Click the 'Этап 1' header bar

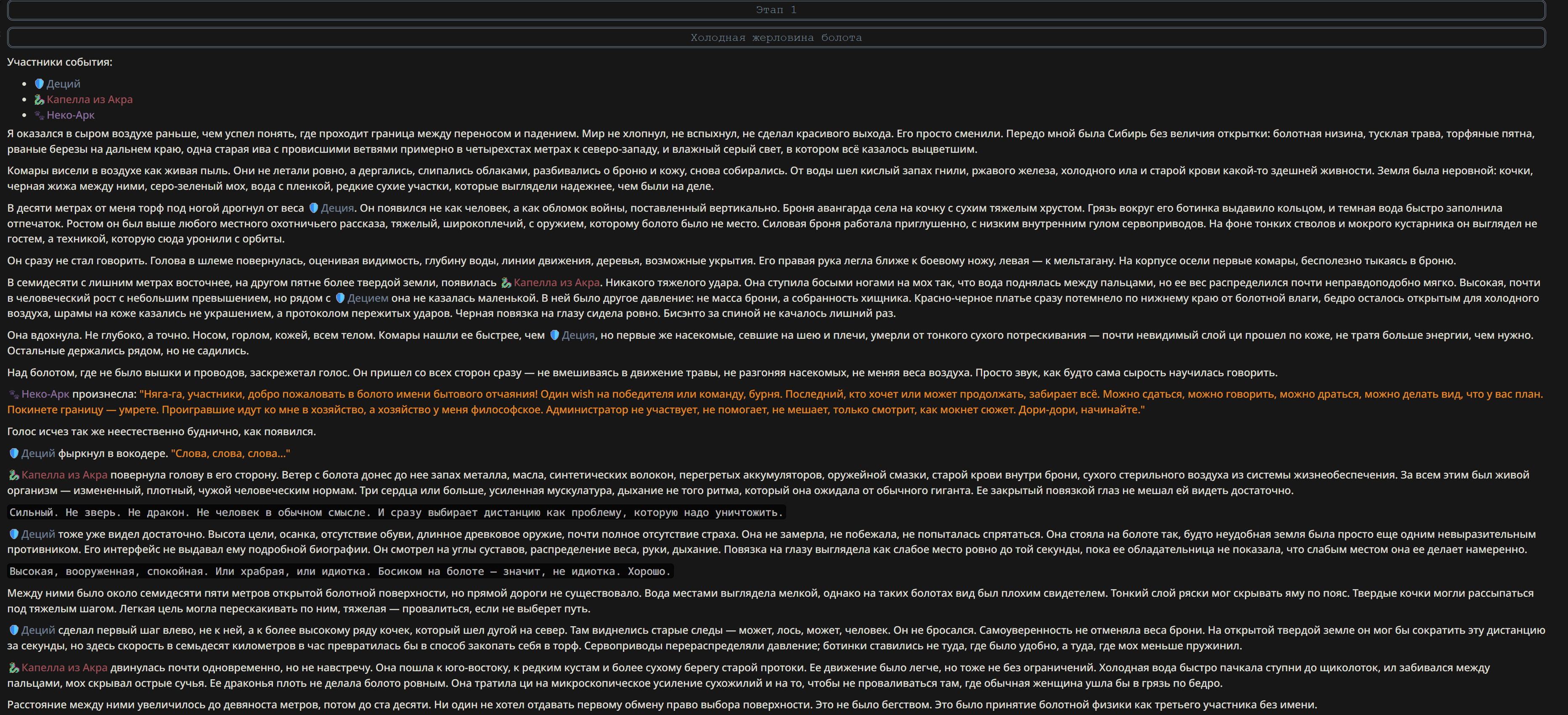[776, 10]
